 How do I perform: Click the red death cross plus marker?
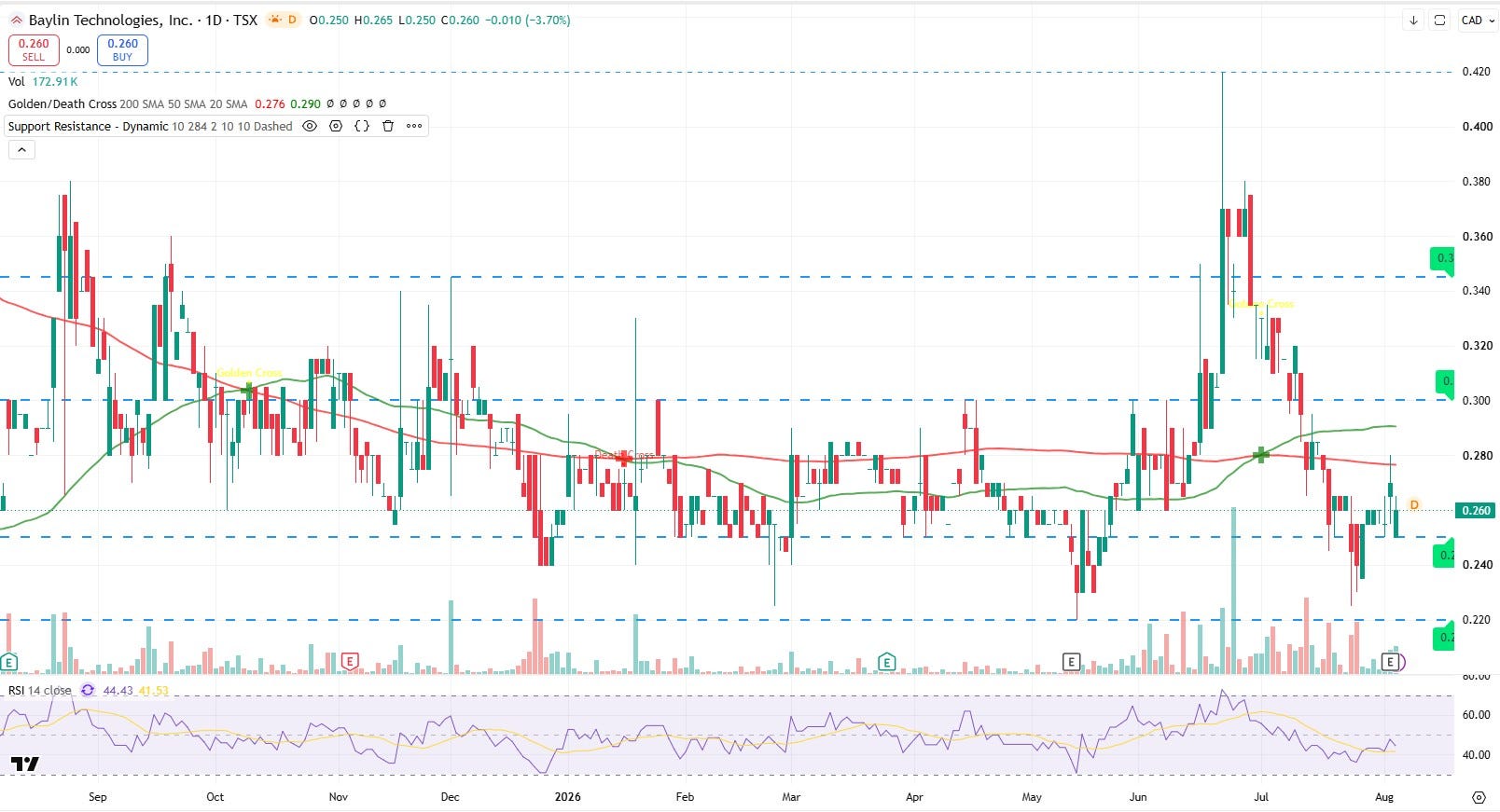click(624, 458)
